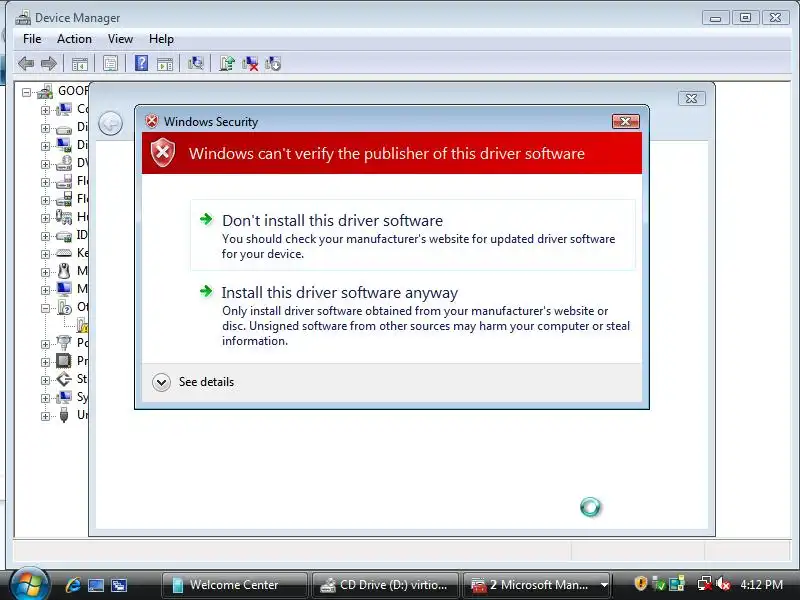Open the File menu

tap(32, 39)
